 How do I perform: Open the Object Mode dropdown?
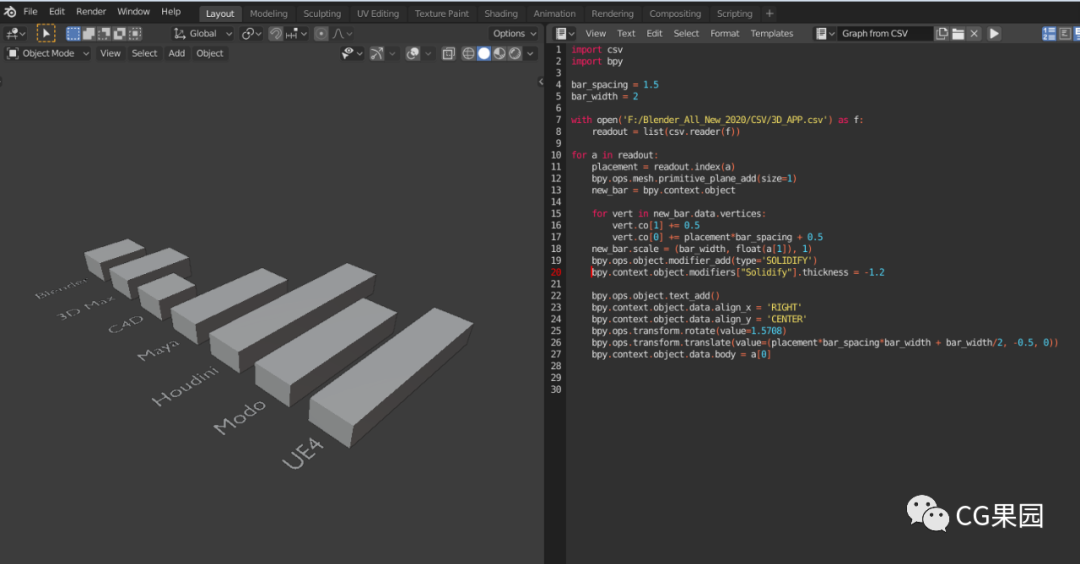pyautogui.click(x=48, y=53)
